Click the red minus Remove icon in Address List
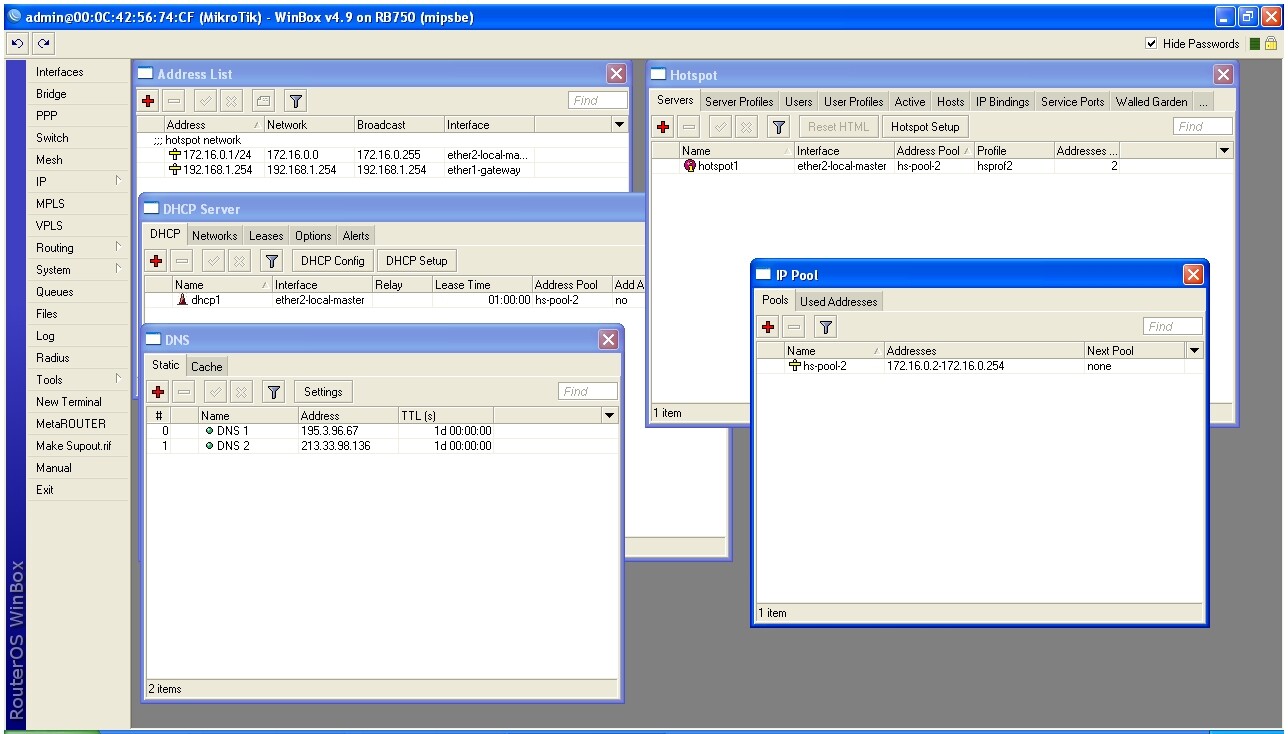The height and width of the screenshot is (734, 1288). pos(173,100)
